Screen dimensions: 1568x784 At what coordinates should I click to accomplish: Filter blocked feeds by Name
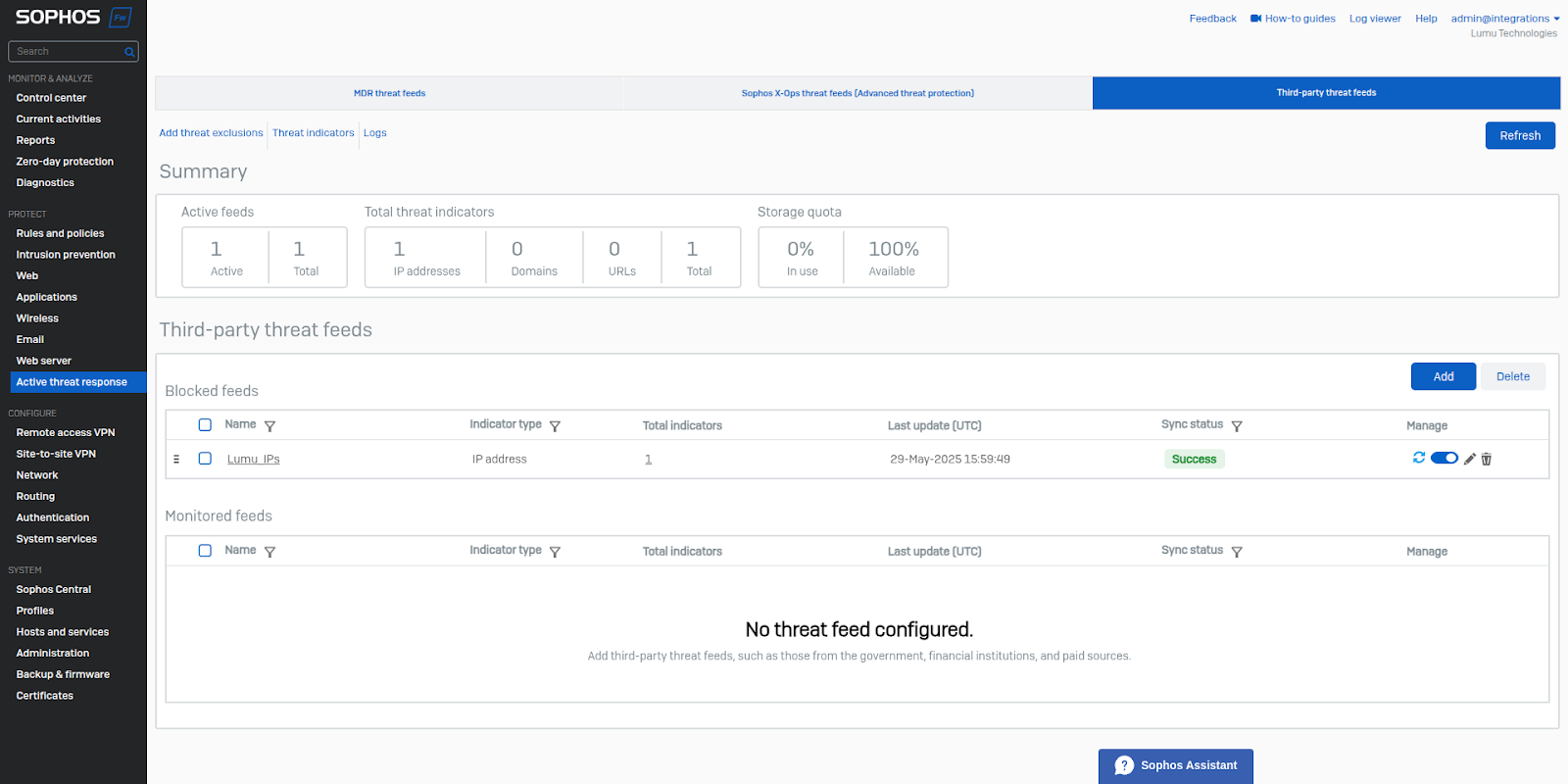click(x=269, y=426)
